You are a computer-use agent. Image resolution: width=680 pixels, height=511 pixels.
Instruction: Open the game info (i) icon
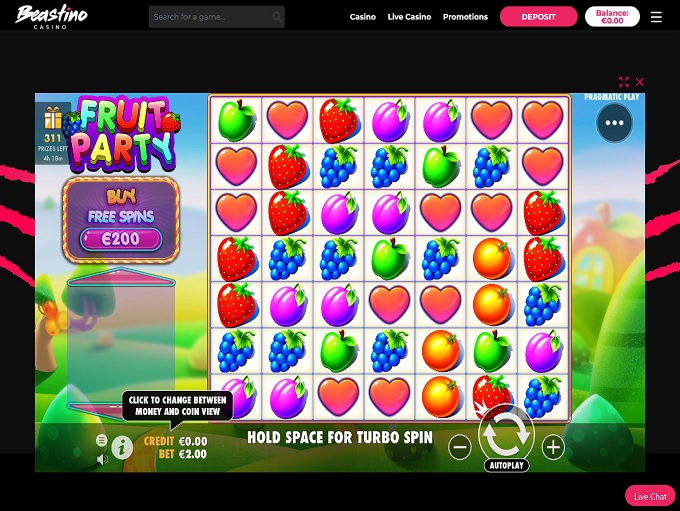pyautogui.click(x=122, y=447)
